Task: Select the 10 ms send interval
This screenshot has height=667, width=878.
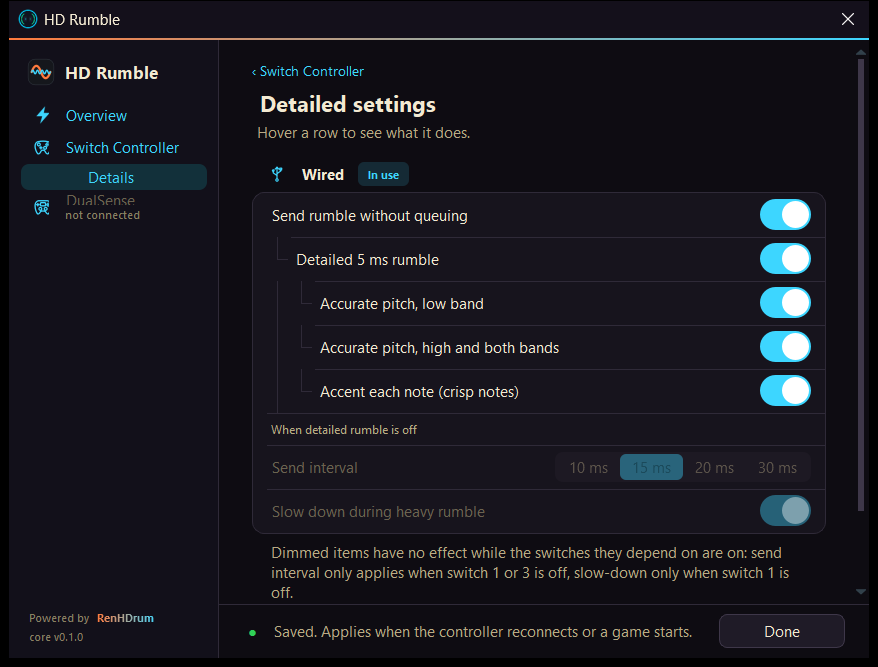Action: 588,468
